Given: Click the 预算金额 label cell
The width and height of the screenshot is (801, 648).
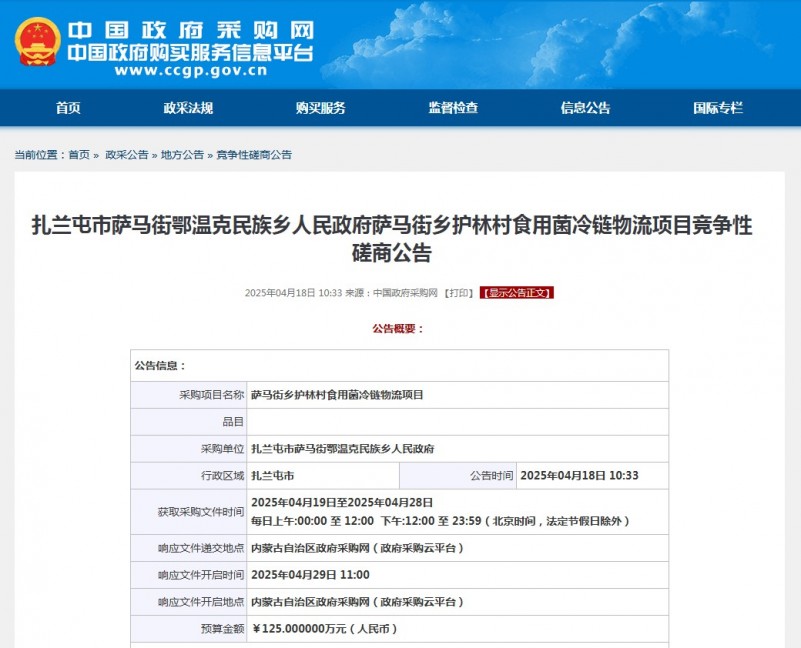Looking at the screenshot, I should (189, 629).
